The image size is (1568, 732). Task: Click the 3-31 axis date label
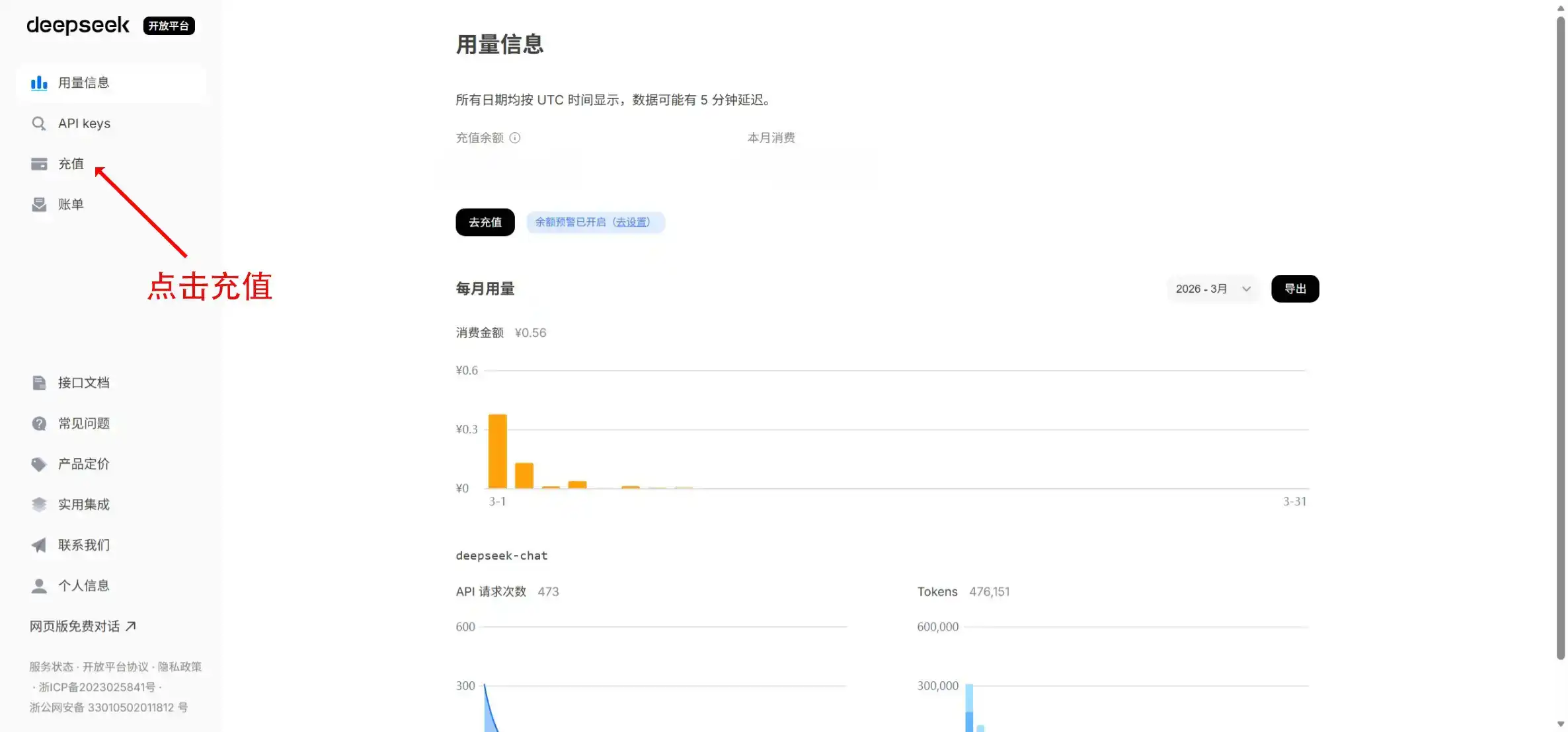pyautogui.click(x=1294, y=502)
